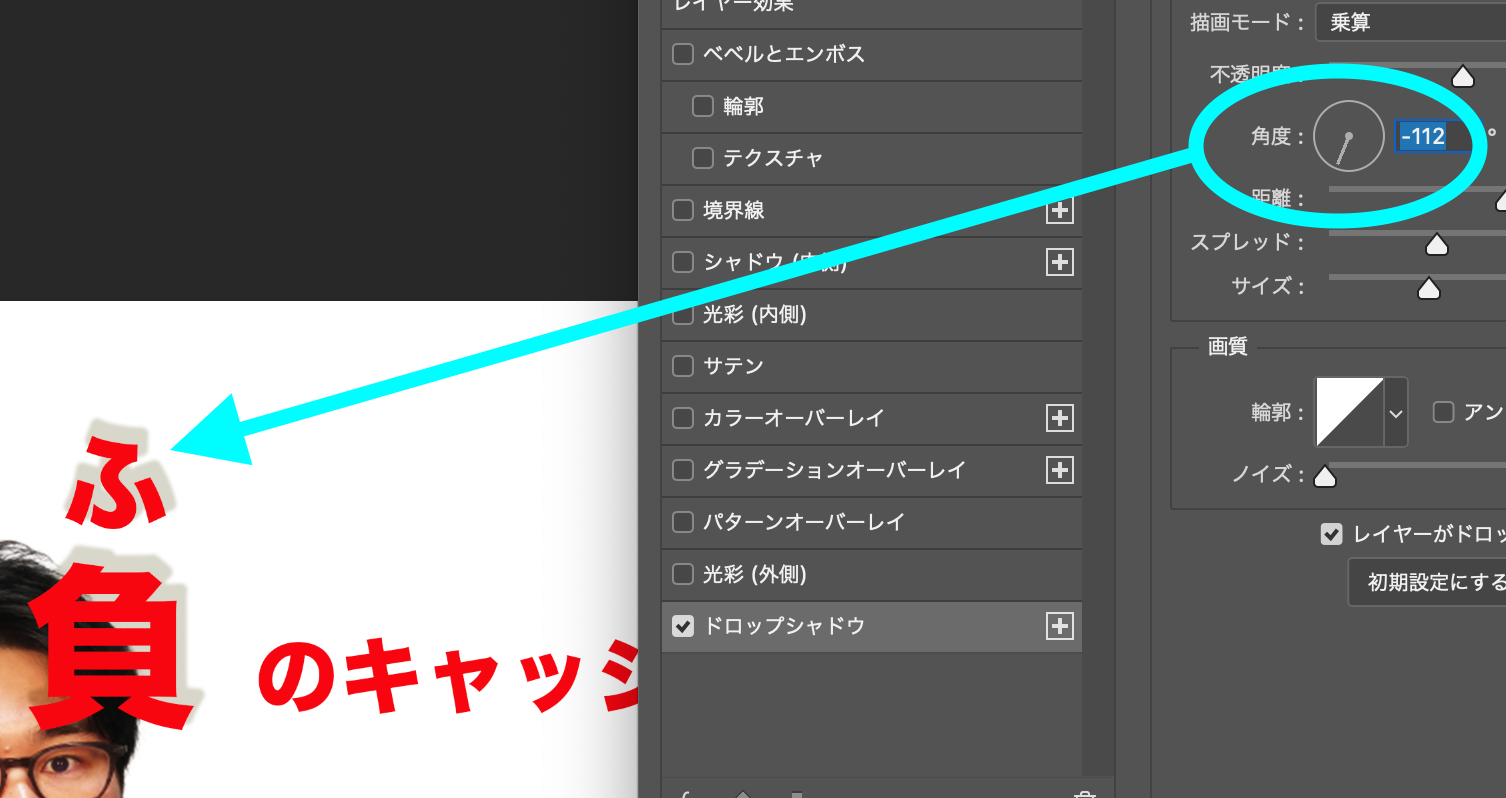Viewport: 1506px width, 798px height.
Task: Select the ドロップシャドウ row label
Action: pos(784,626)
